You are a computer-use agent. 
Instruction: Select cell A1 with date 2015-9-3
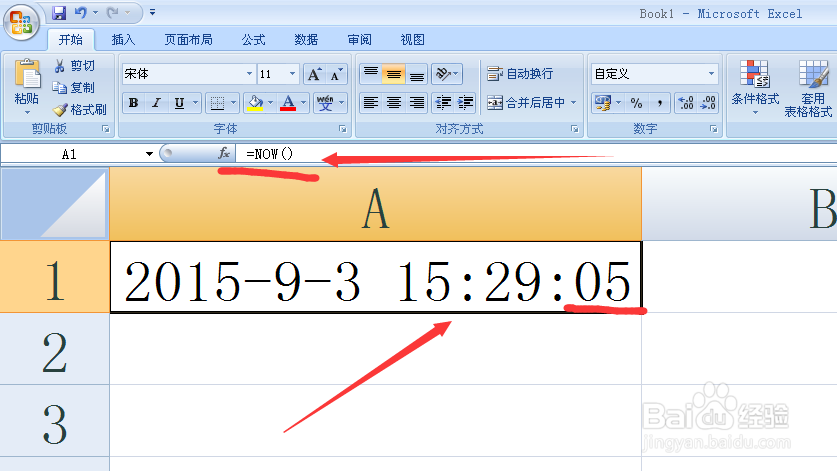[376, 277]
